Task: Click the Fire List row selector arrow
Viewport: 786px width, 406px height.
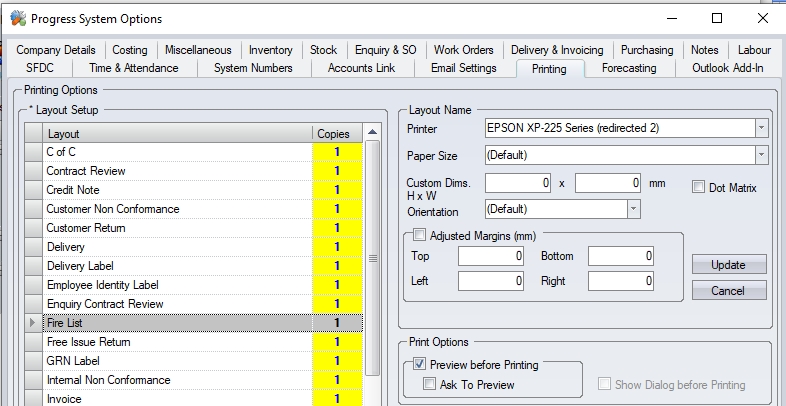Action: point(35,323)
